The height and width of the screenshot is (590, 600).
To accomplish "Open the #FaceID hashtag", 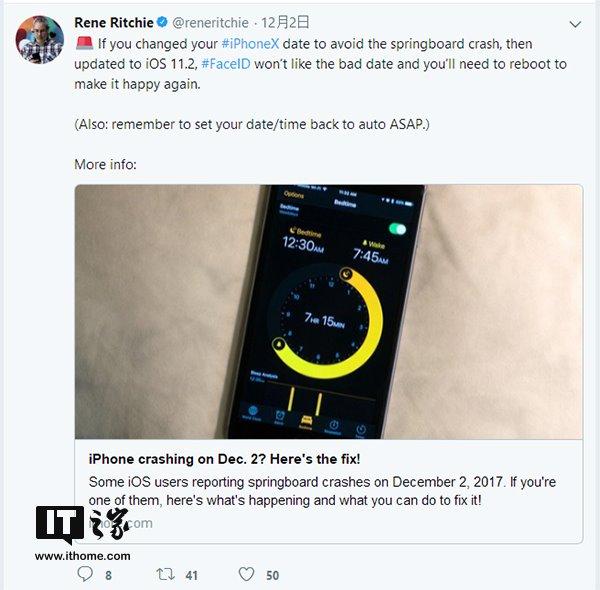I will 226,64.
